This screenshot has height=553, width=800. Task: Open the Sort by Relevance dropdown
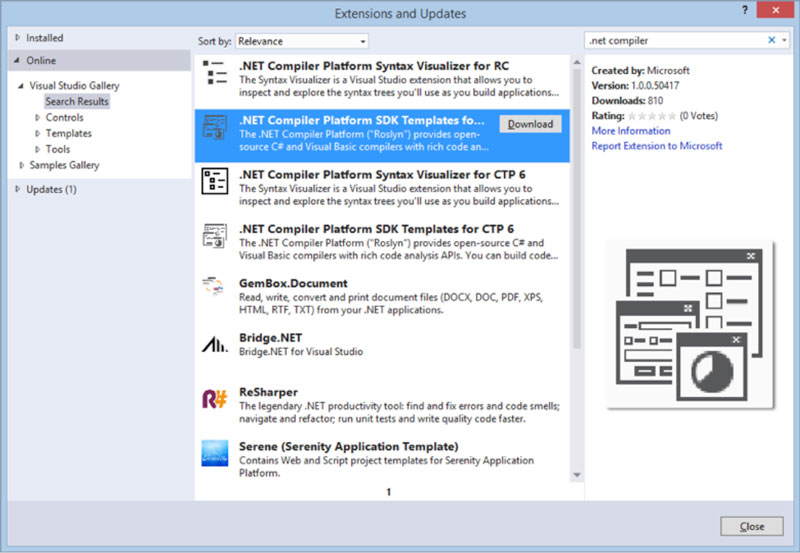point(302,41)
